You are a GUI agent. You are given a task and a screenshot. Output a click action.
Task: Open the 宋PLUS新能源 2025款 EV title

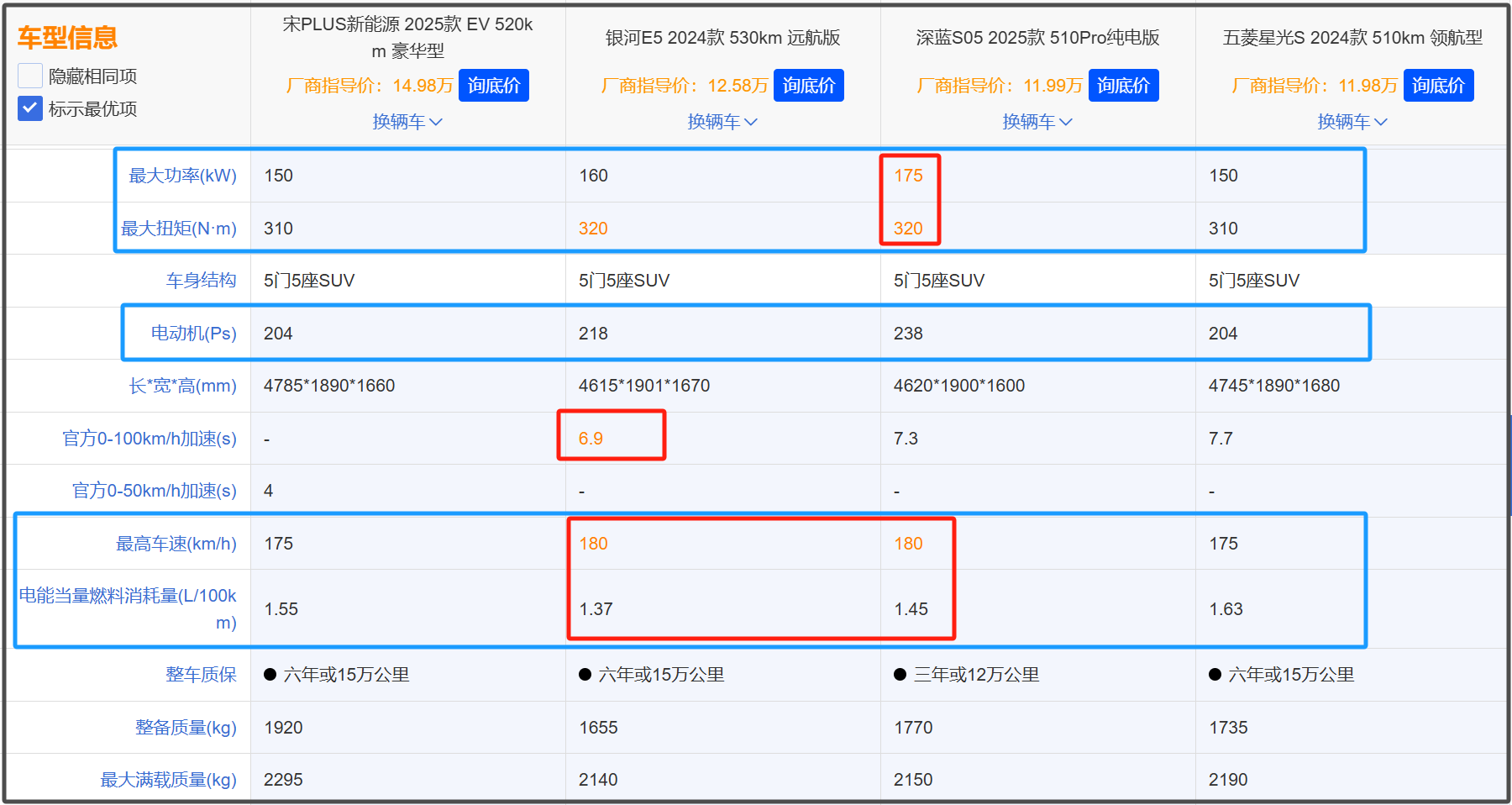(x=407, y=37)
